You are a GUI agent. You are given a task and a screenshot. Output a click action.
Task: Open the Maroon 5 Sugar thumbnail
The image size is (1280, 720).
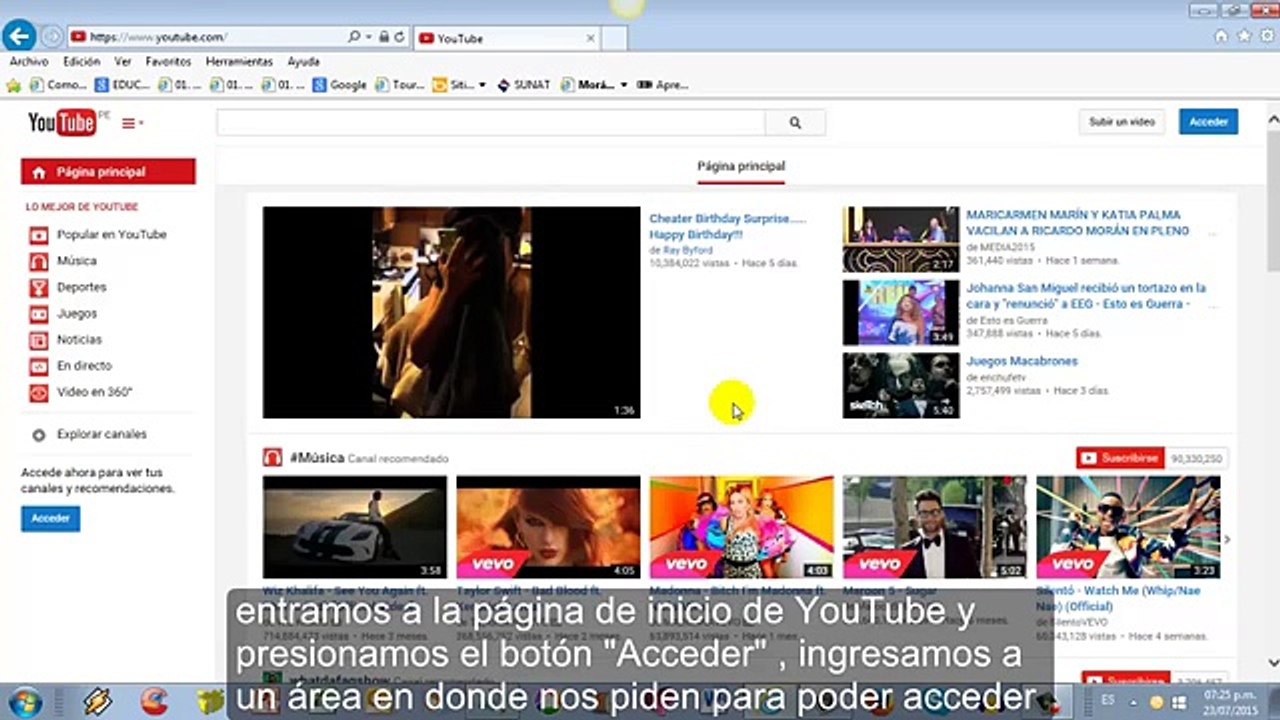point(934,527)
